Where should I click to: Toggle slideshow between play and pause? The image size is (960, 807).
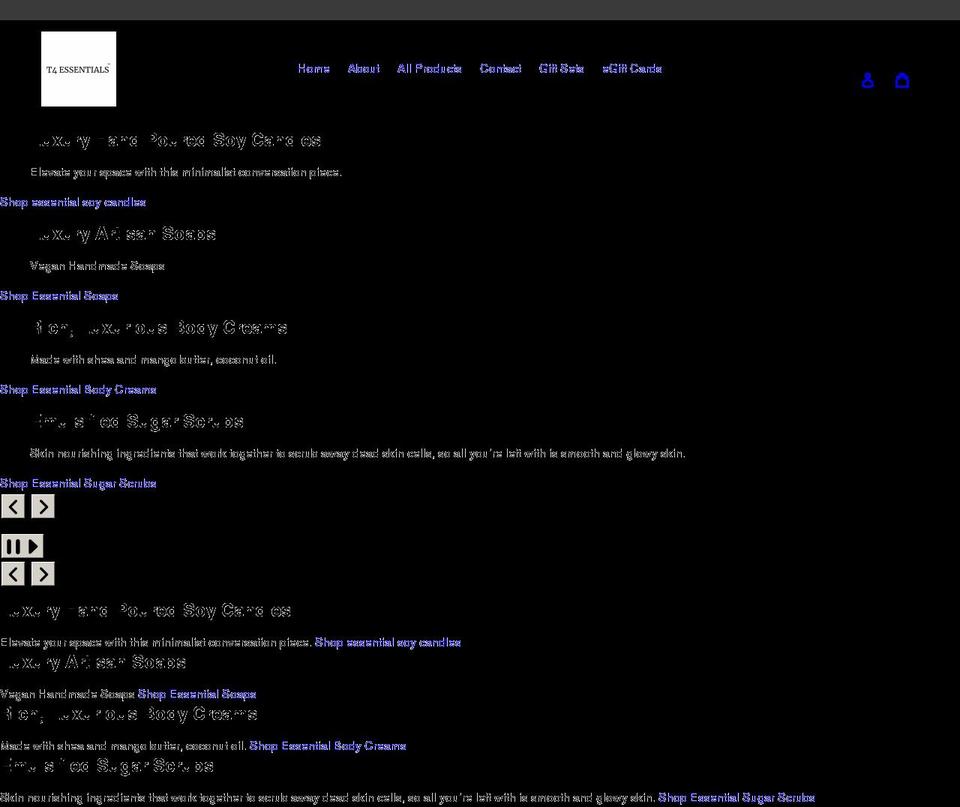tap(22, 546)
